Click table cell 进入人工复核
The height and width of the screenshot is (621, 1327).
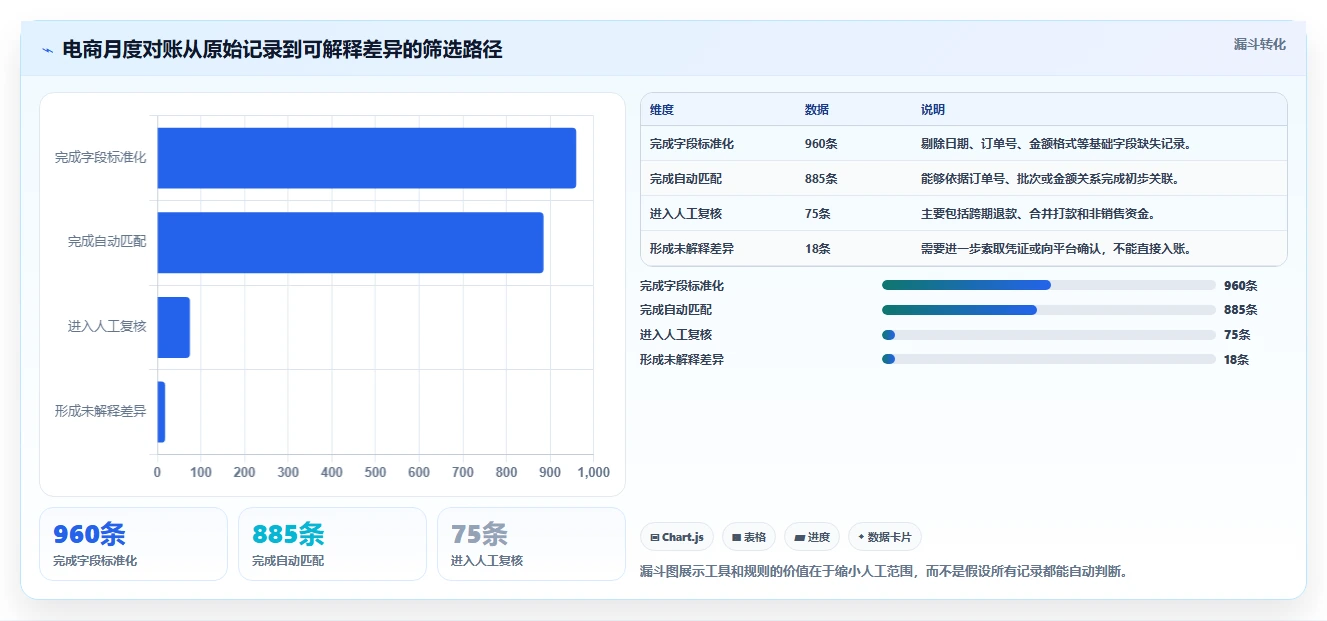(x=686, y=214)
